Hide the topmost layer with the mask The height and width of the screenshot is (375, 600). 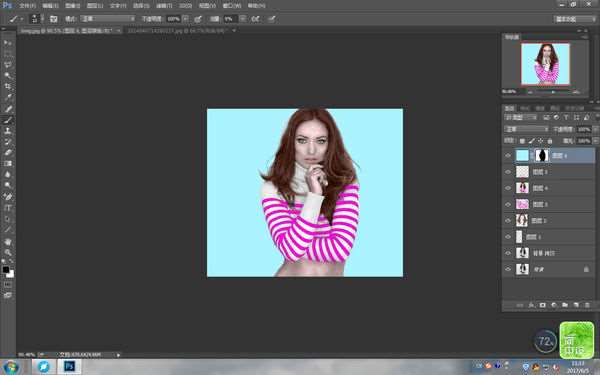click(x=508, y=155)
